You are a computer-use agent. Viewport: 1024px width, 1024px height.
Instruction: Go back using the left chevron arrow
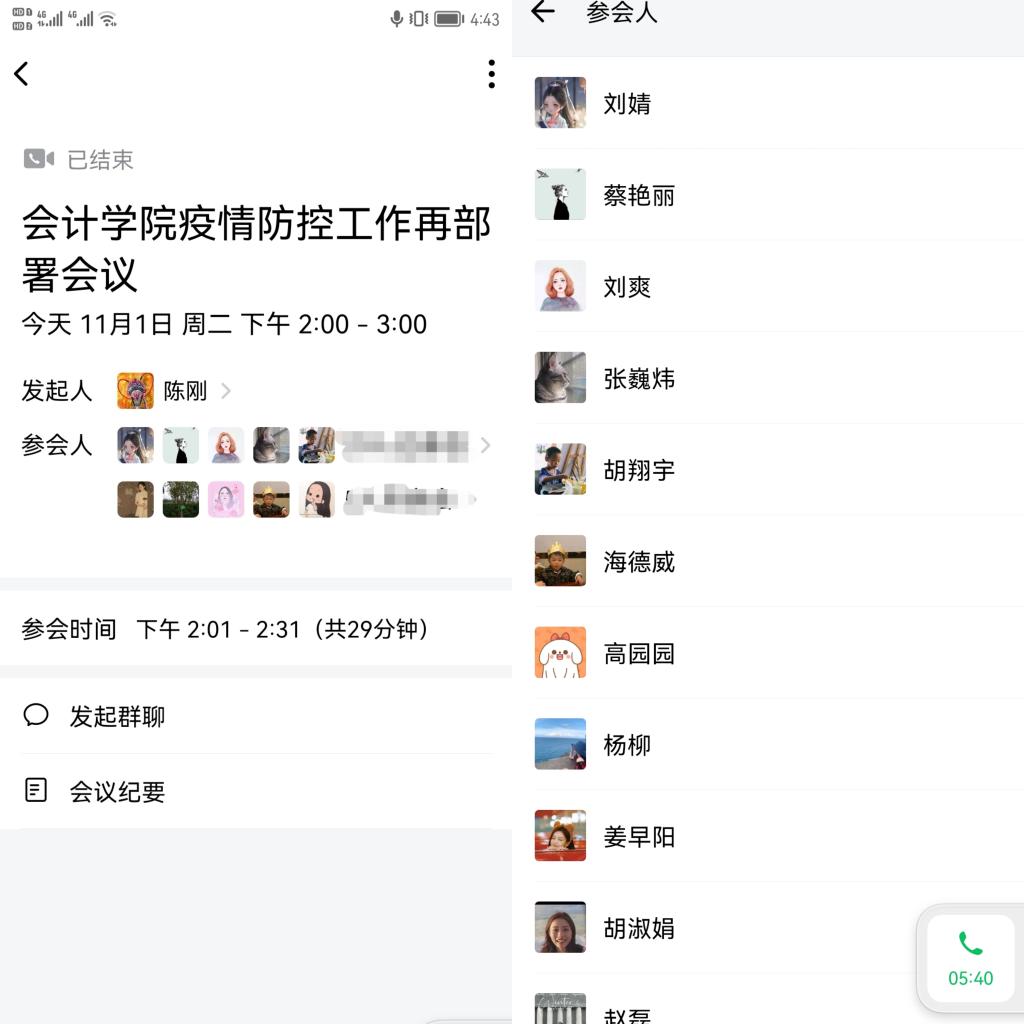[22, 74]
